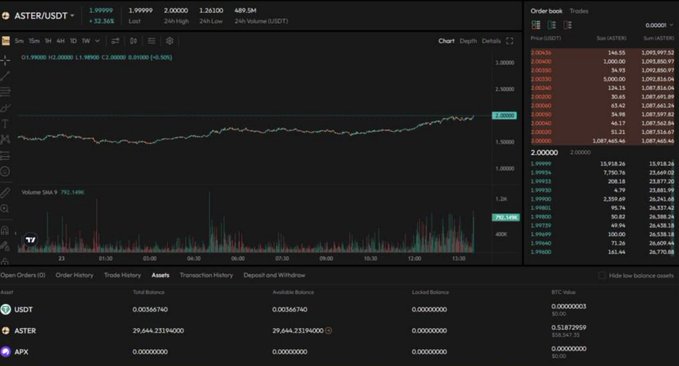This screenshot has height=366, width=679.
Task: Click the APX asset icon
Action: coord(6,351)
